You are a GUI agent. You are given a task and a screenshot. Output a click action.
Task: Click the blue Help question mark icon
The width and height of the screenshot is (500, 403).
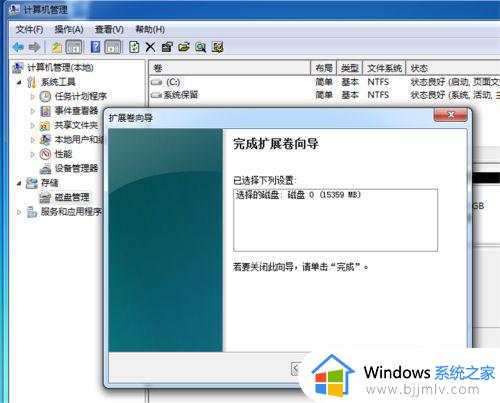tap(95, 47)
